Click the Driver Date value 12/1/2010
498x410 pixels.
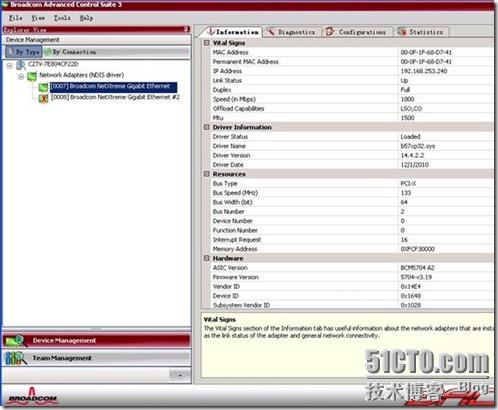click(414, 165)
